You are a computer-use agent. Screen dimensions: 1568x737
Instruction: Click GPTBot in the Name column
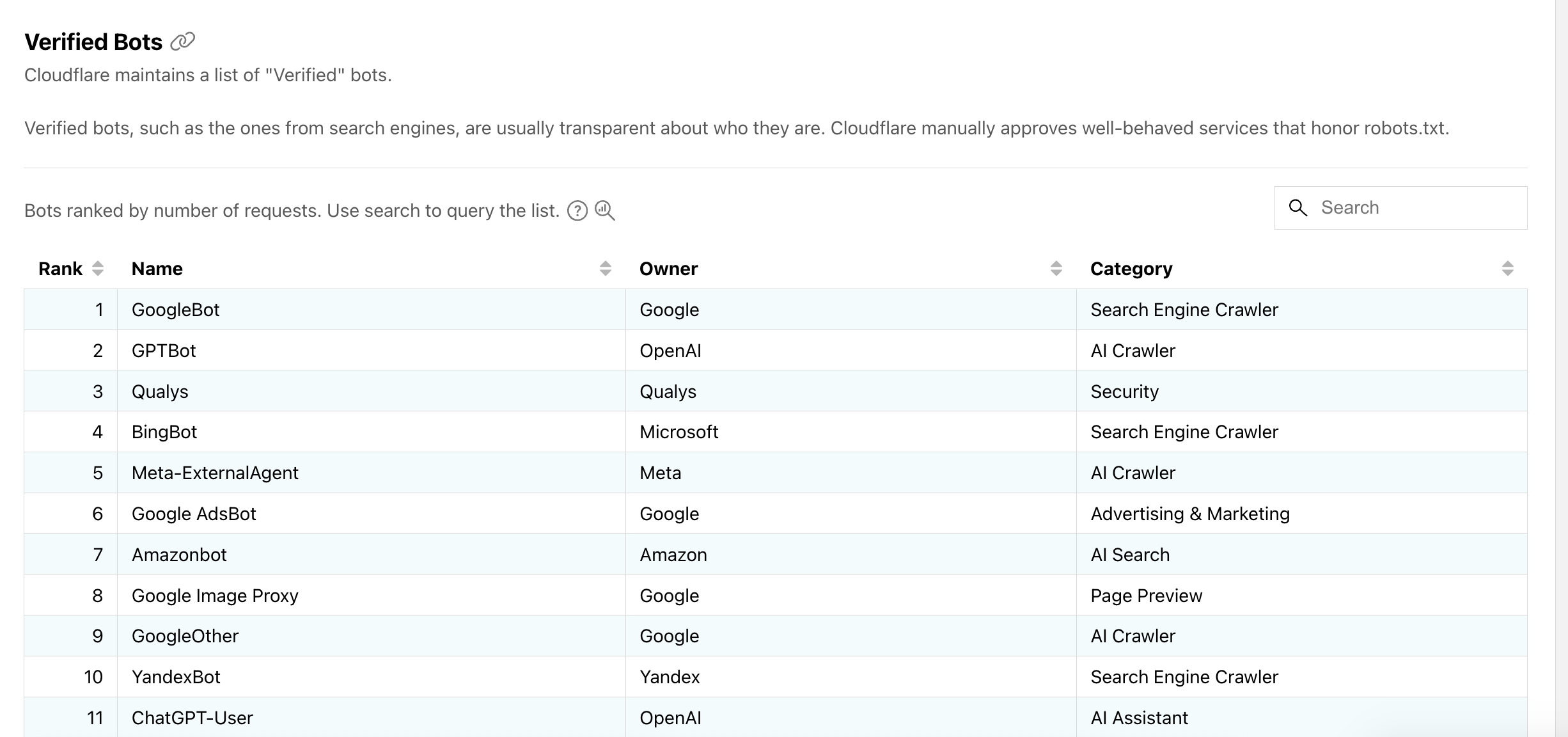pyautogui.click(x=164, y=351)
